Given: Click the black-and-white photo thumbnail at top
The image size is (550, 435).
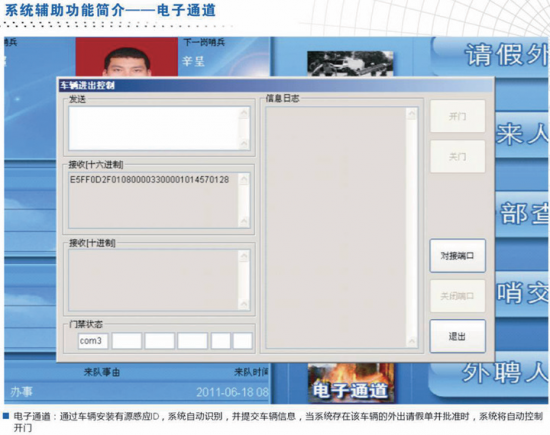Looking at the screenshot, I should pos(350,63).
